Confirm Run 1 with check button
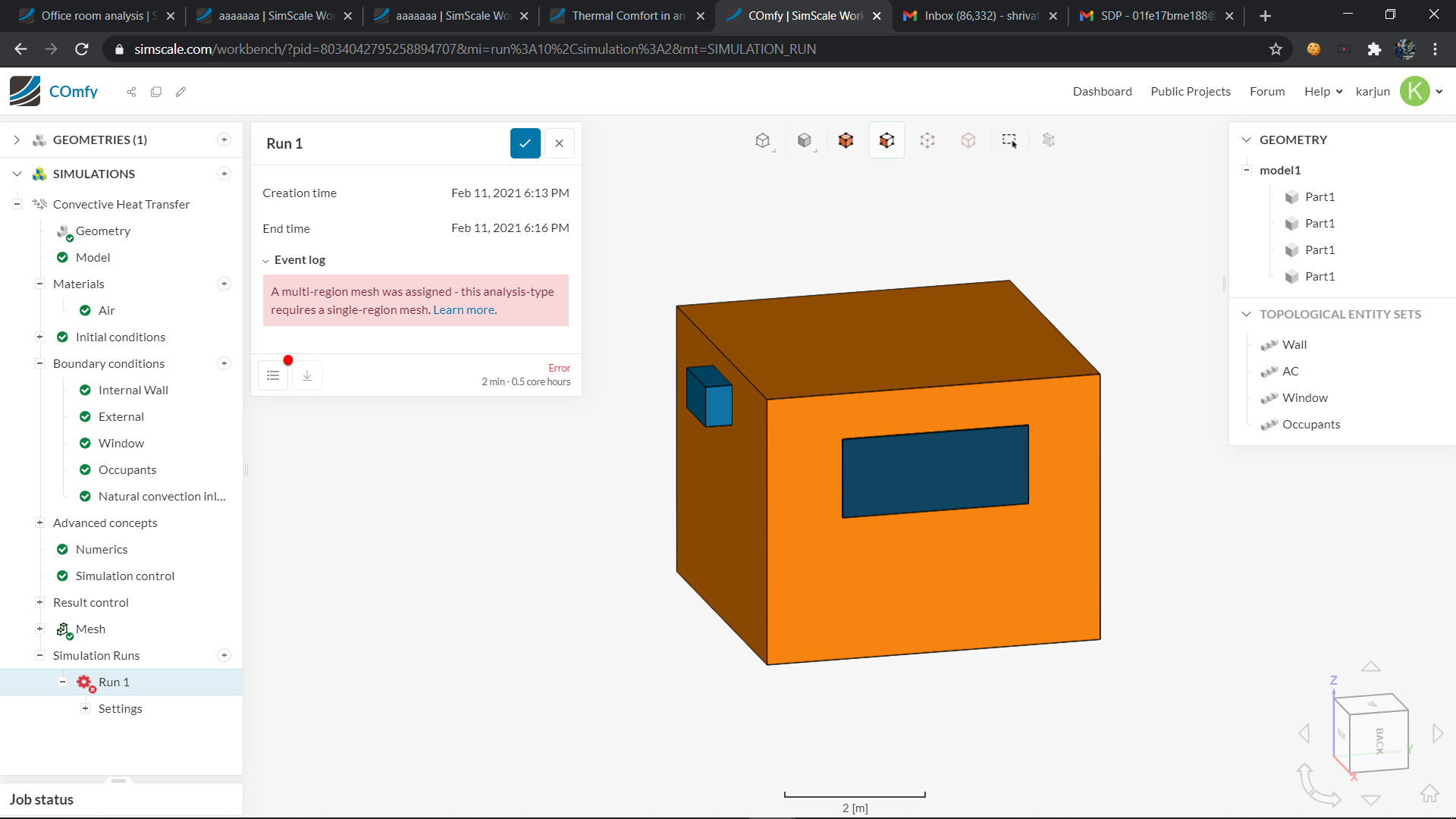 coord(525,143)
